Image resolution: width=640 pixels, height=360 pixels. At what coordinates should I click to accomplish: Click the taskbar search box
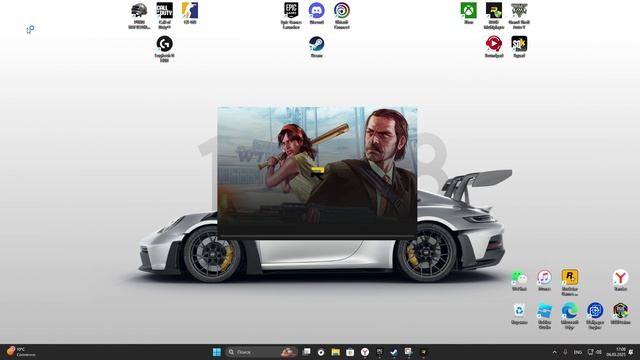261,352
